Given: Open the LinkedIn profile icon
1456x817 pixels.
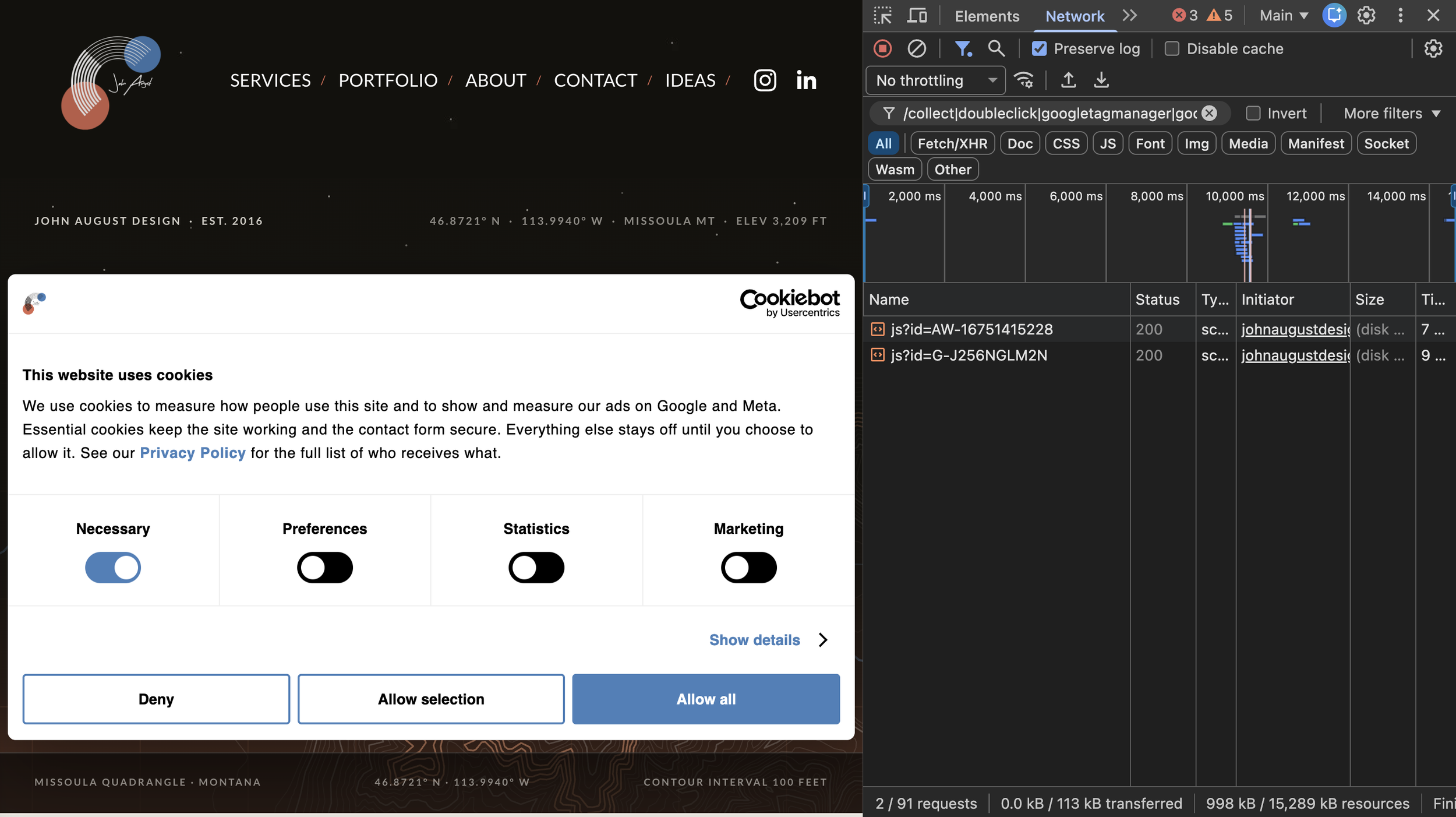Looking at the screenshot, I should click(x=806, y=80).
